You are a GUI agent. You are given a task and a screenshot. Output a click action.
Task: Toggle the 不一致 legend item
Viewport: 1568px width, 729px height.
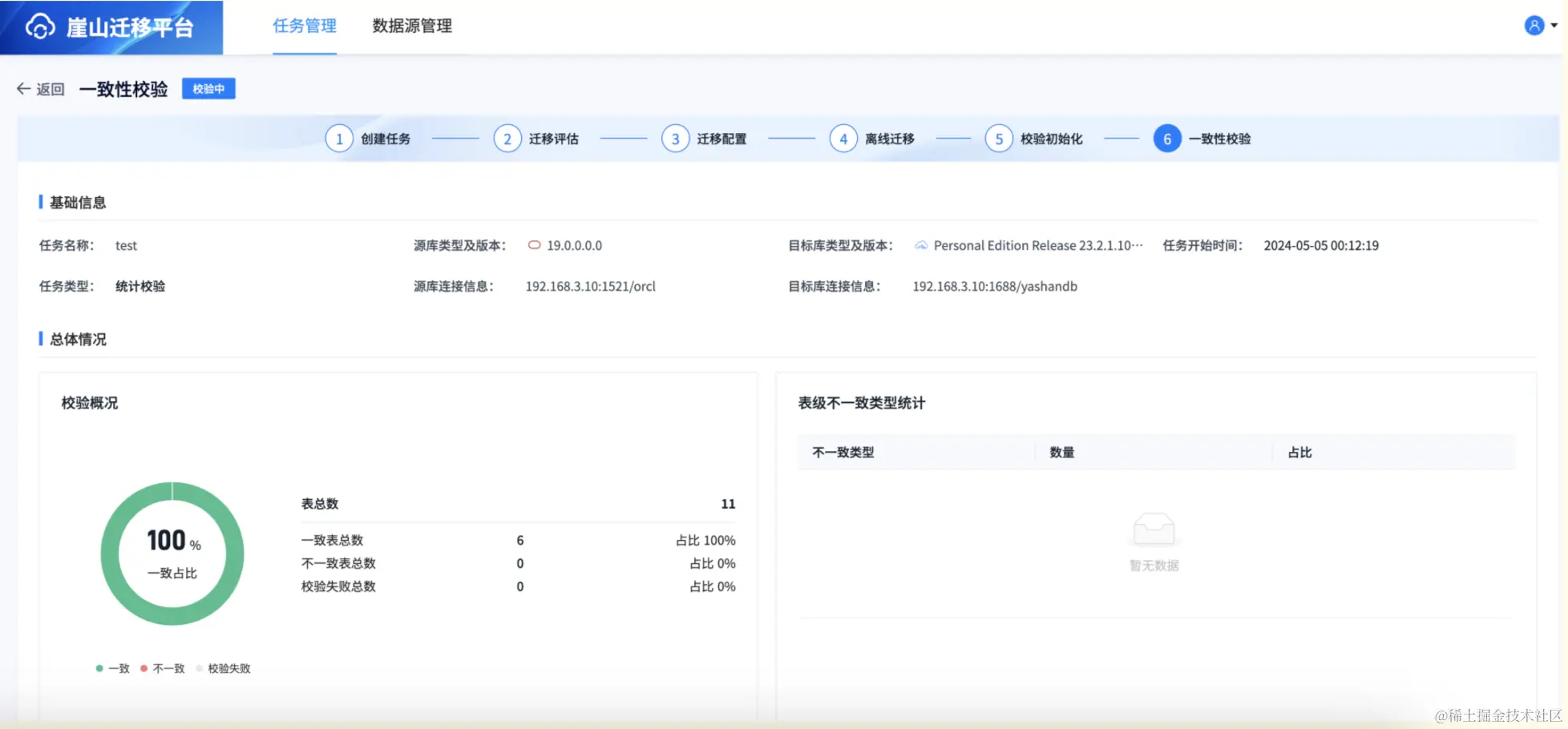(163, 668)
